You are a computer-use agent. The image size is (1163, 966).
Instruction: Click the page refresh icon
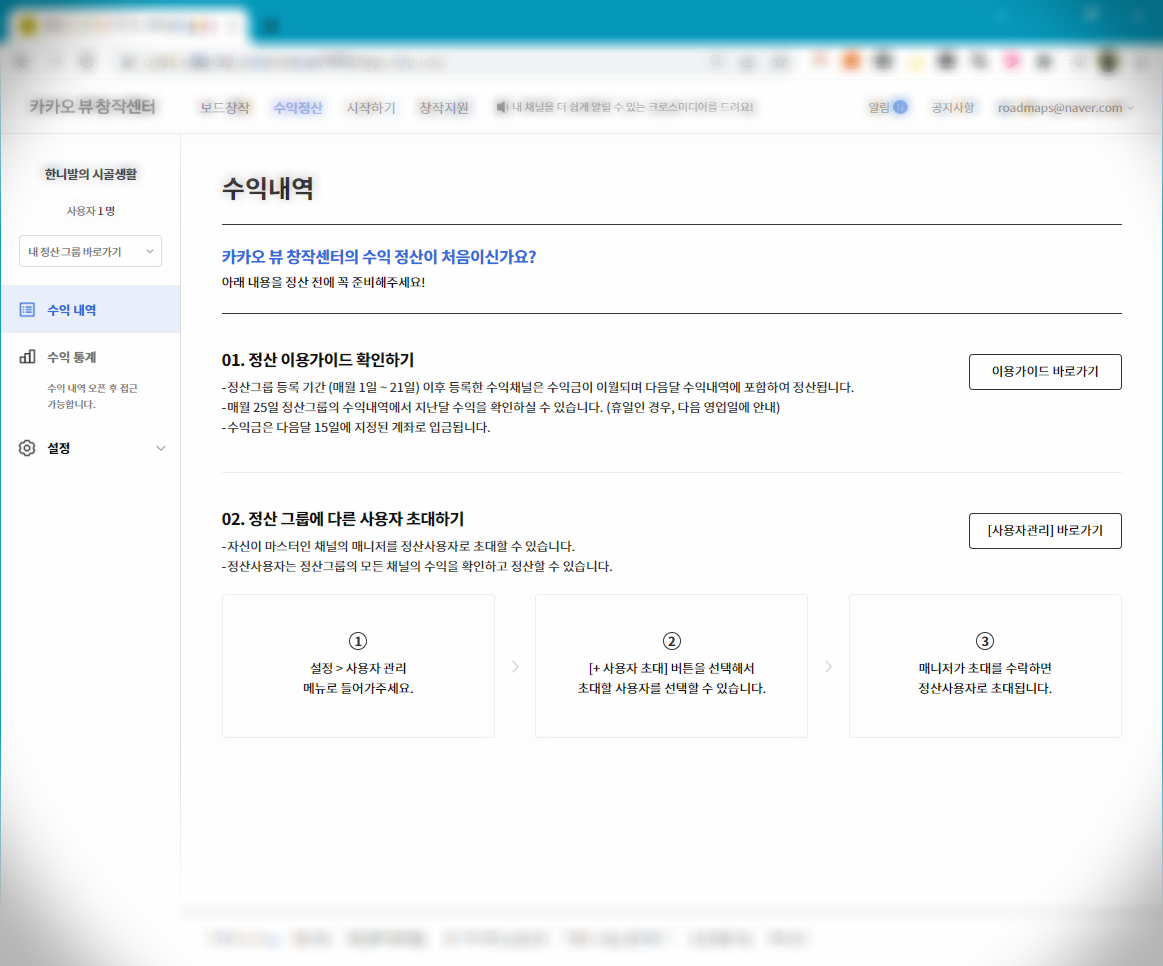(x=85, y=61)
